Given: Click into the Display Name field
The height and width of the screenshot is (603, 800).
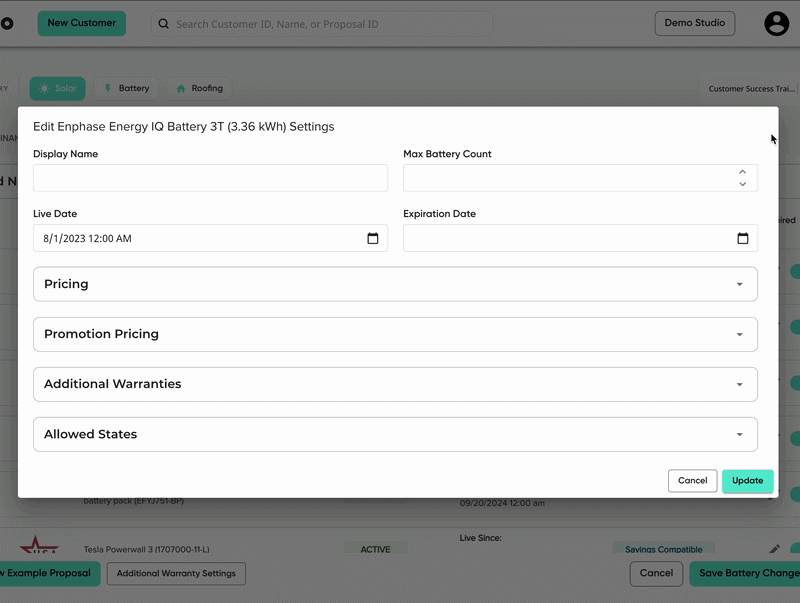Looking at the screenshot, I should 210,178.
